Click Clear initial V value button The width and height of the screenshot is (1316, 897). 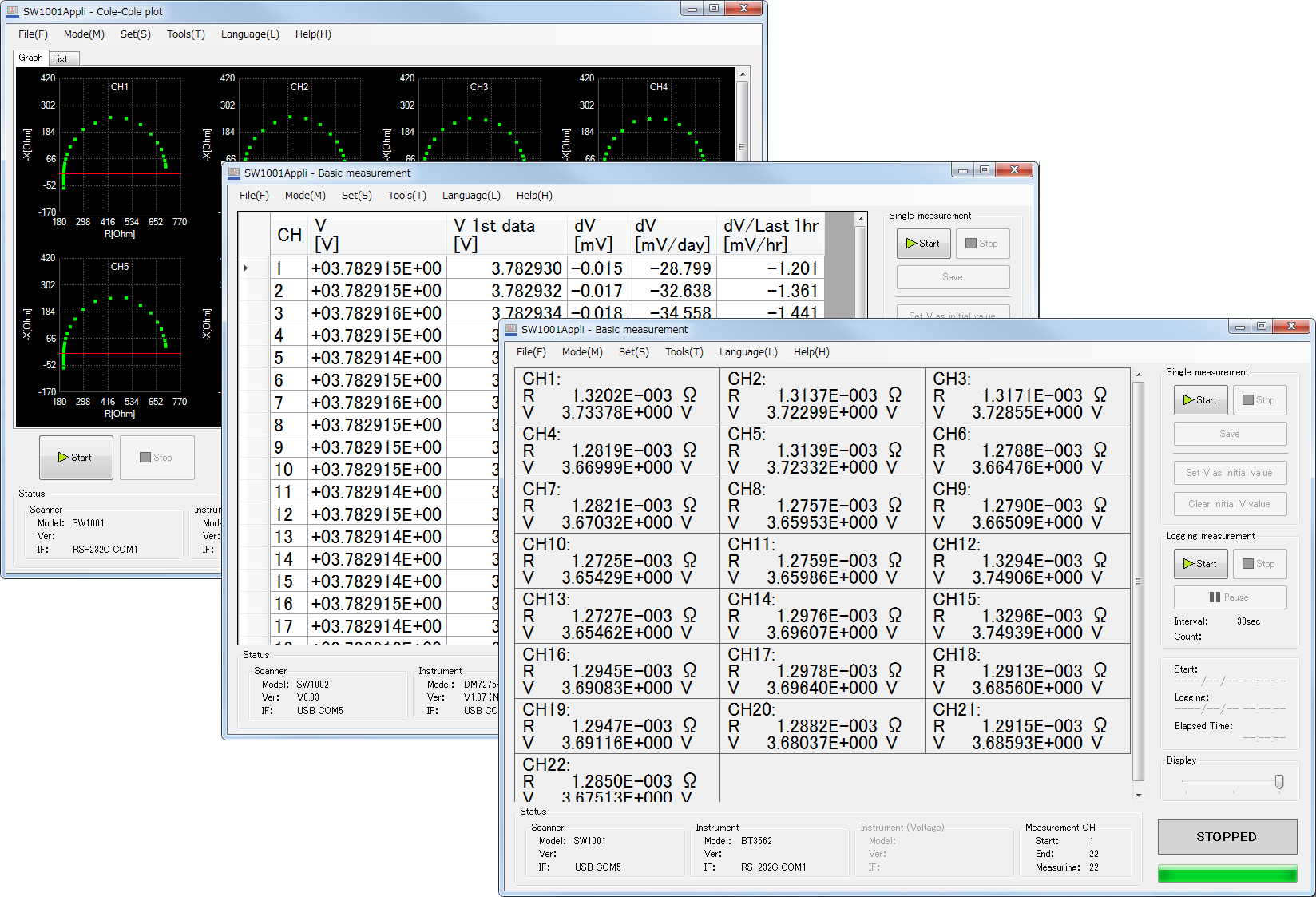pyautogui.click(x=1231, y=504)
